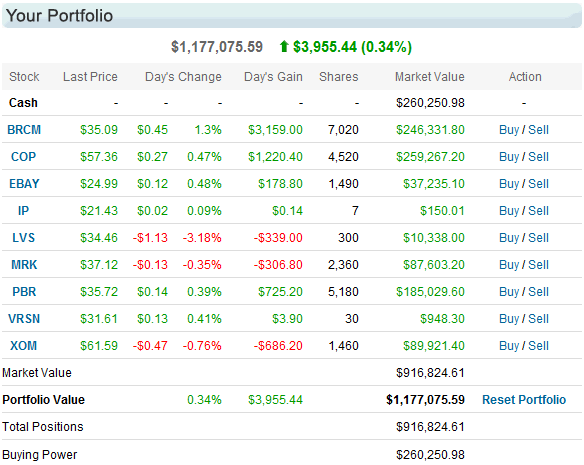
Task: Click the Market Value column header
Action: pos(430,77)
